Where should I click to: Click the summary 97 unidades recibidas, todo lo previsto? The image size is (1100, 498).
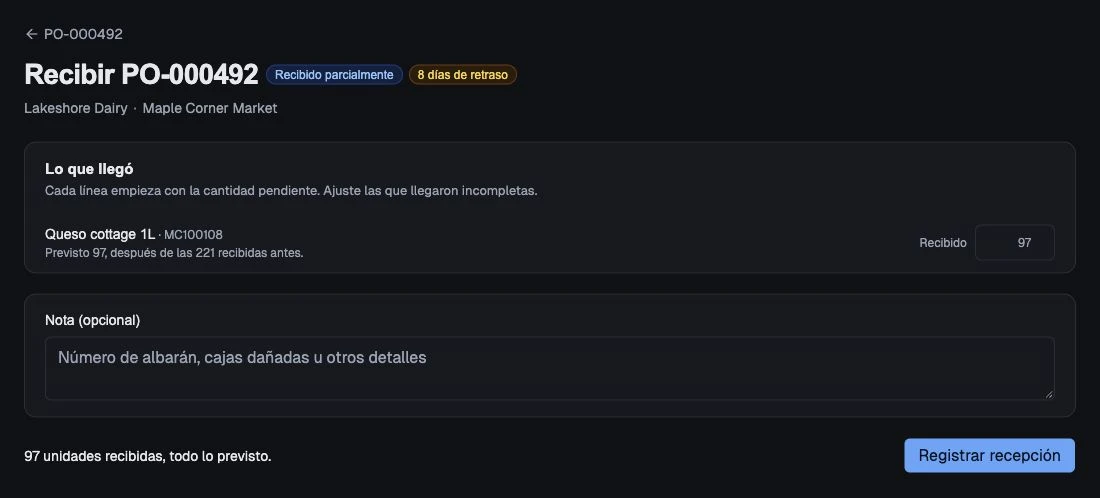[148, 456]
